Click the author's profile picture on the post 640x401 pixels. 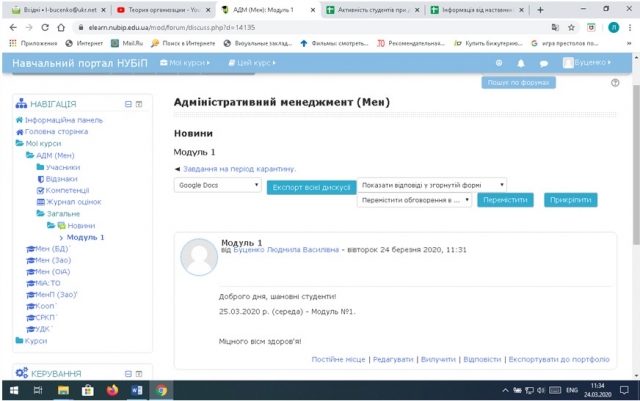tap(199, 257)
